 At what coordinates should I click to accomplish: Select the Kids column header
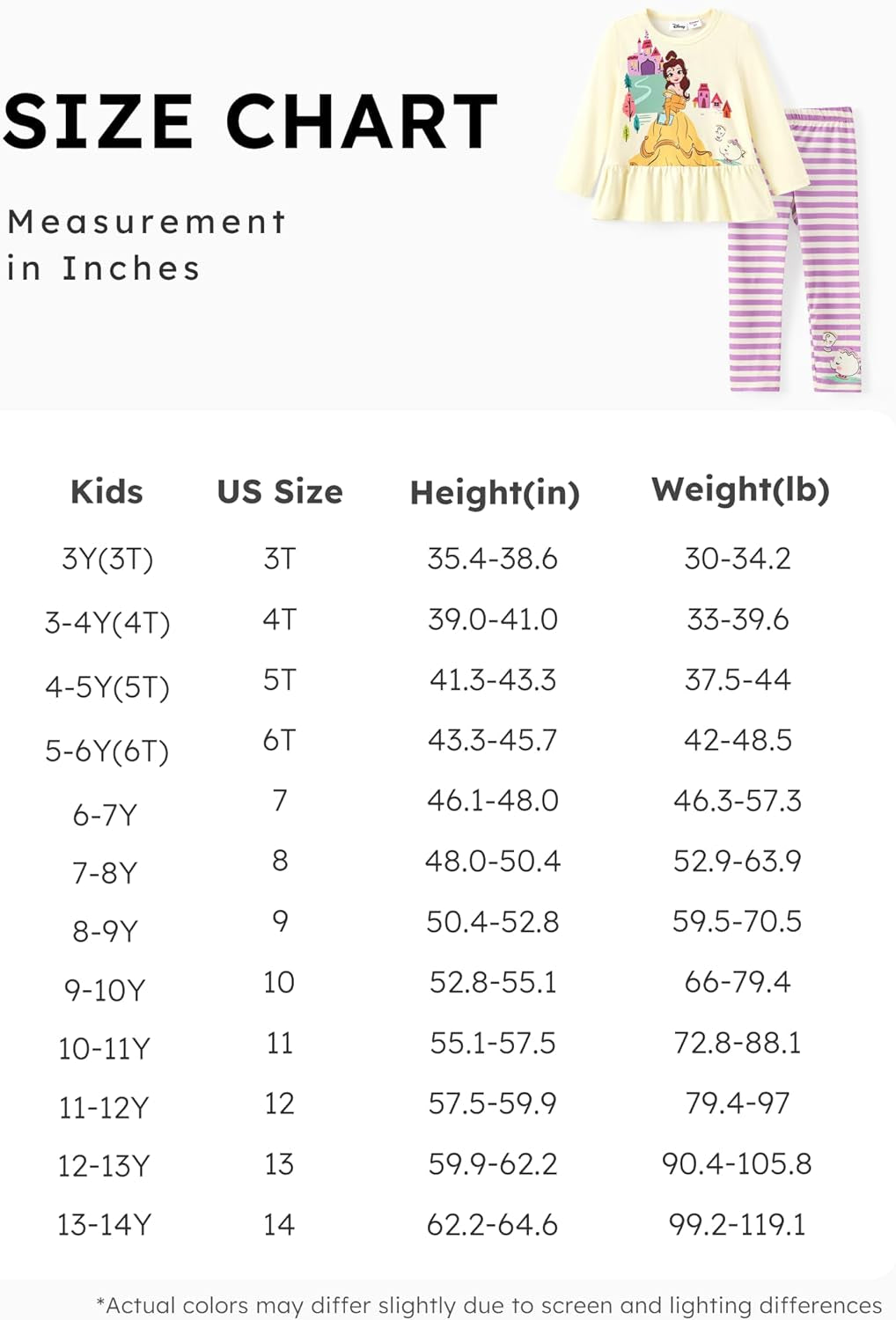(x=106, y=491)
